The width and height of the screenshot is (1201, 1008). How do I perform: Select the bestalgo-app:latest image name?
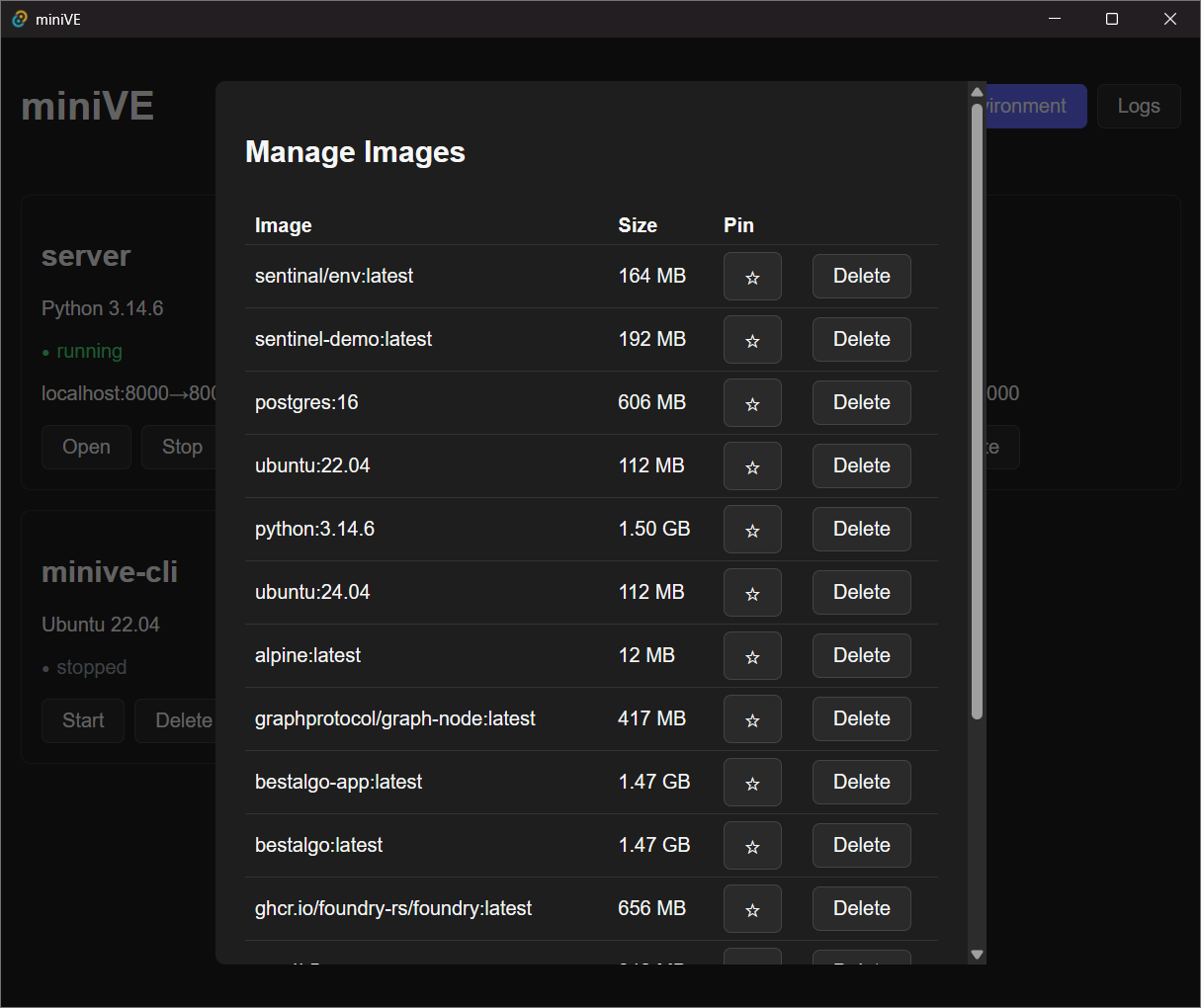tap(338, 782)
